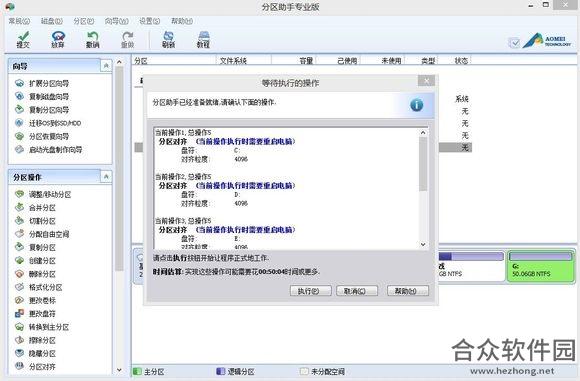This screenshot has width=580, height=381.
Task: Select 格式化分区 operation
Action: point(38,287)
